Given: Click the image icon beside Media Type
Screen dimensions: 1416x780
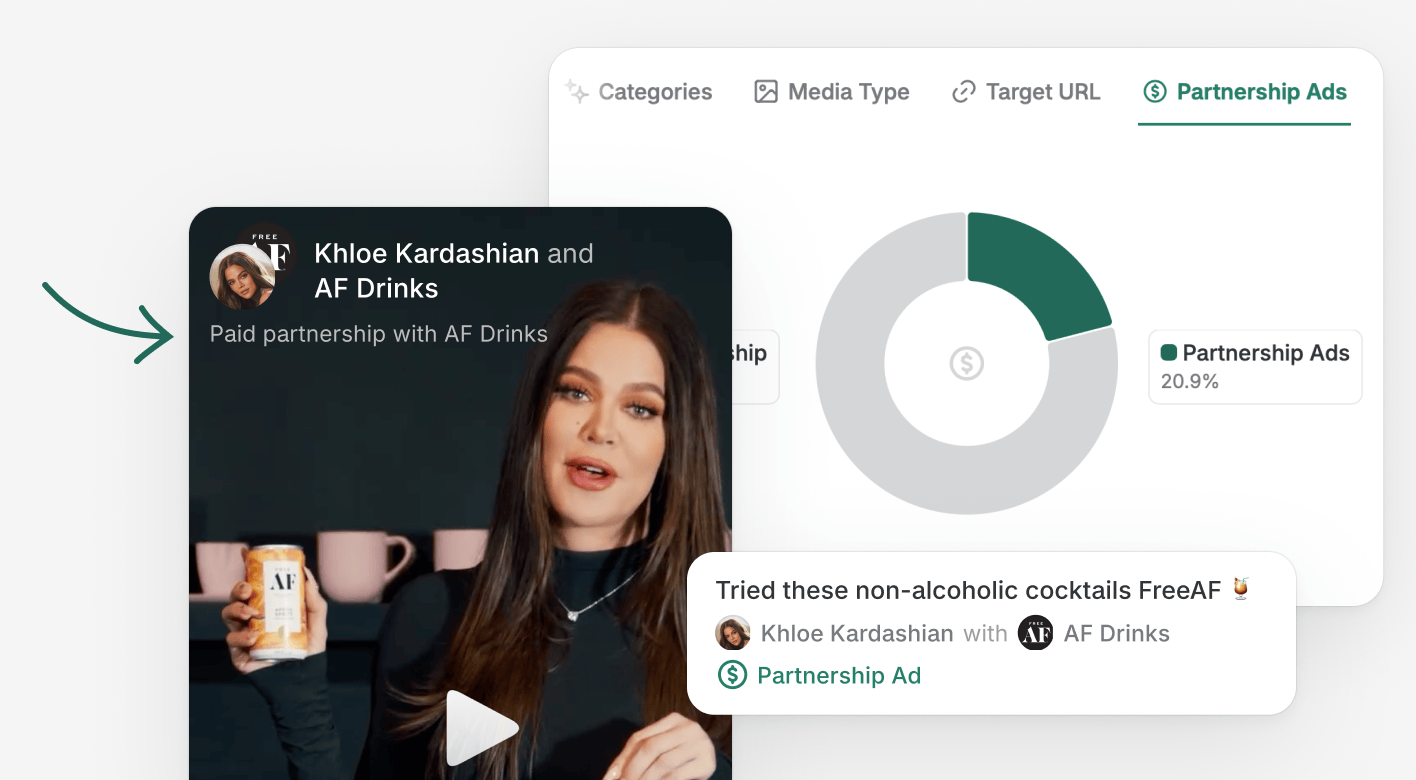Looking at the screenshot, I should pos(766,92).
